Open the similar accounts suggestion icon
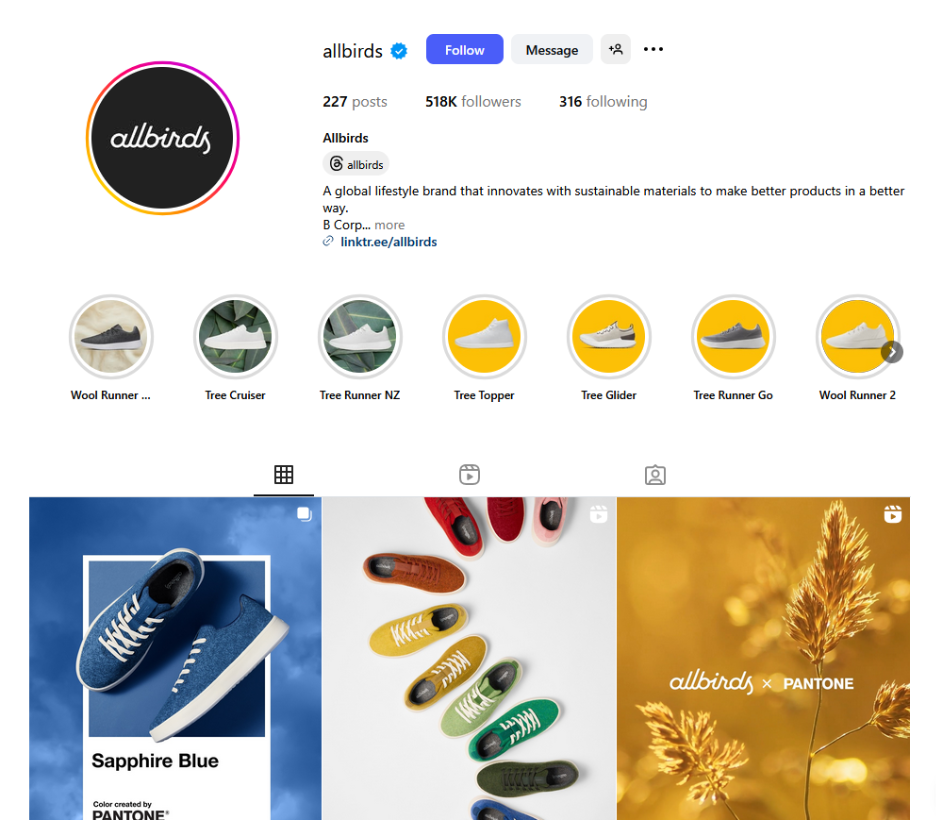The height and width of the screenshot is (820, 936). pyautogui.click(x=615, y=50)
